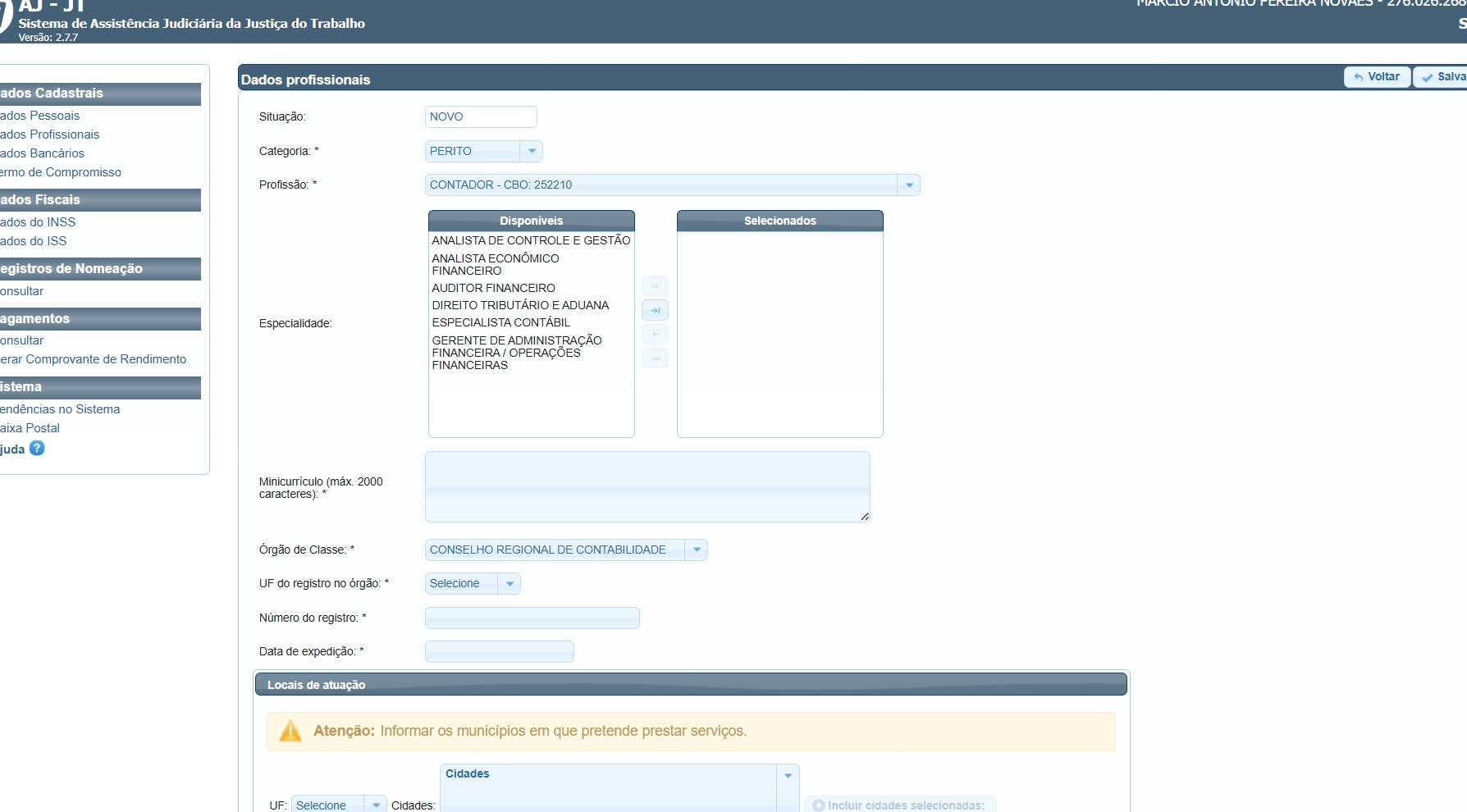The width and height of the screenshot is (1467, 812).
Task: Click the Registros de Nomeação menu header
Action: [x=100, y=269]
